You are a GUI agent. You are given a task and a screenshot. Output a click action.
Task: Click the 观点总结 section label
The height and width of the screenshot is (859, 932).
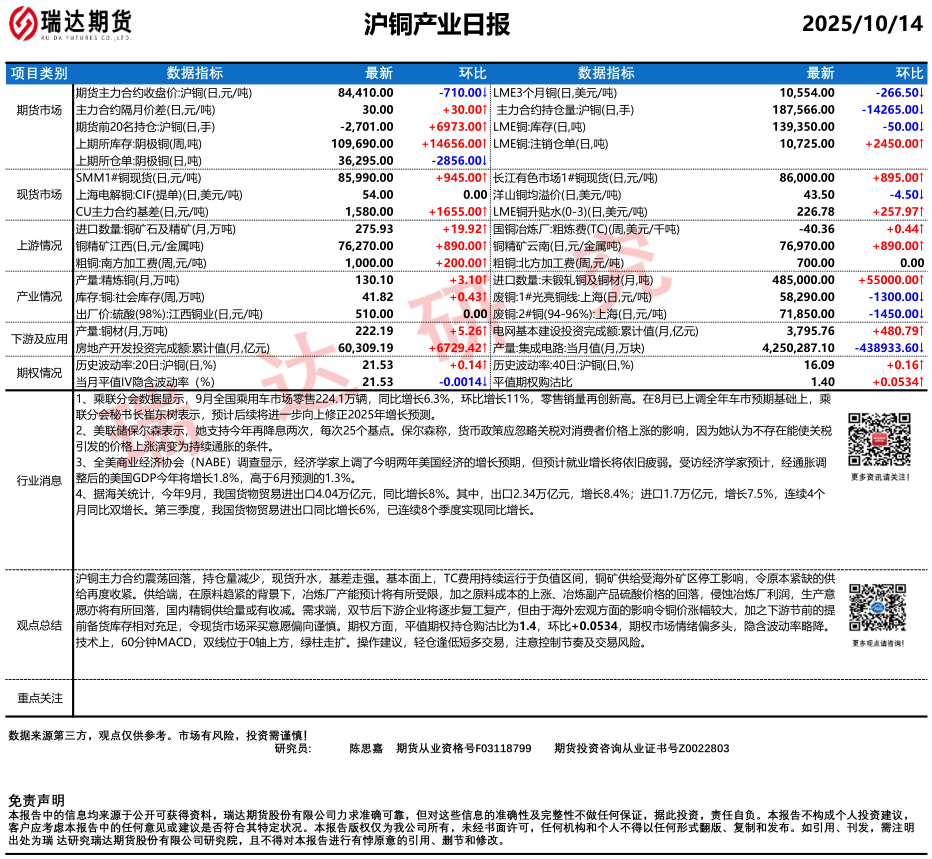pyautogui.click(x=38, y=624)
